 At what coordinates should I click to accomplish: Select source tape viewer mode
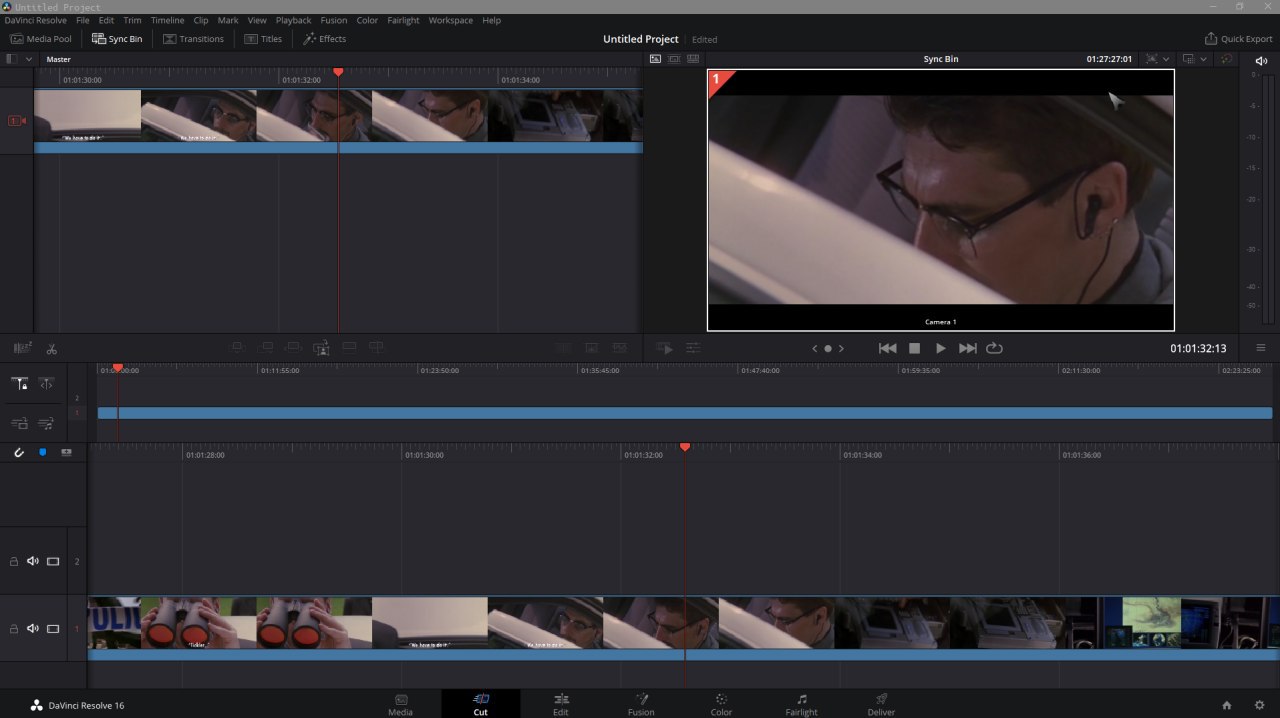click(674, 59)
